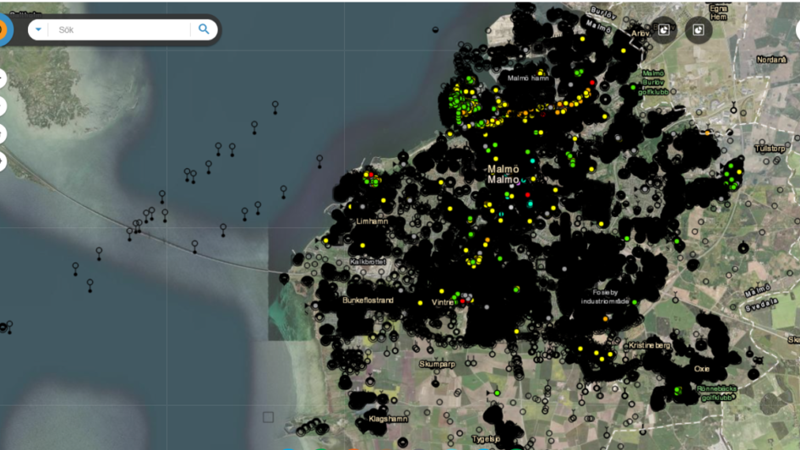This screenshot has width=800, height=450.
Task: Select the small empty square marker left of Klagshamn
Action: [268, 417]
